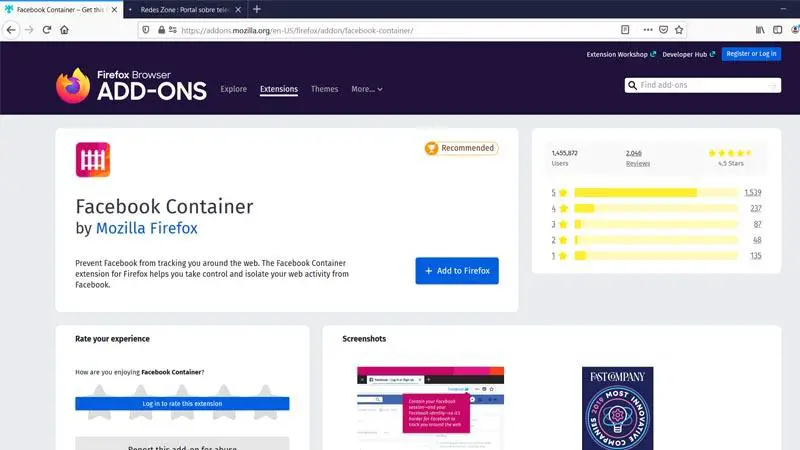Filter reviews by 4 star row
The image size is (800, 450).
coord(656,208)
